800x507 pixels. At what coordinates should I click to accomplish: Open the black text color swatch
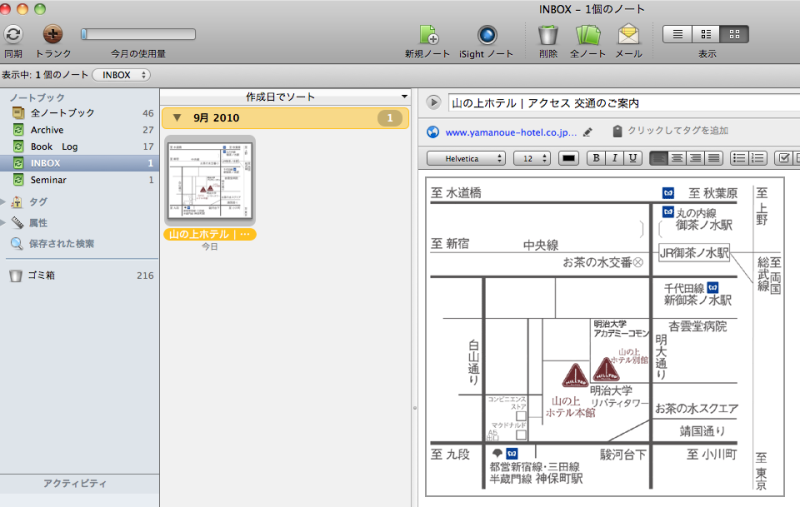(568, 158)
